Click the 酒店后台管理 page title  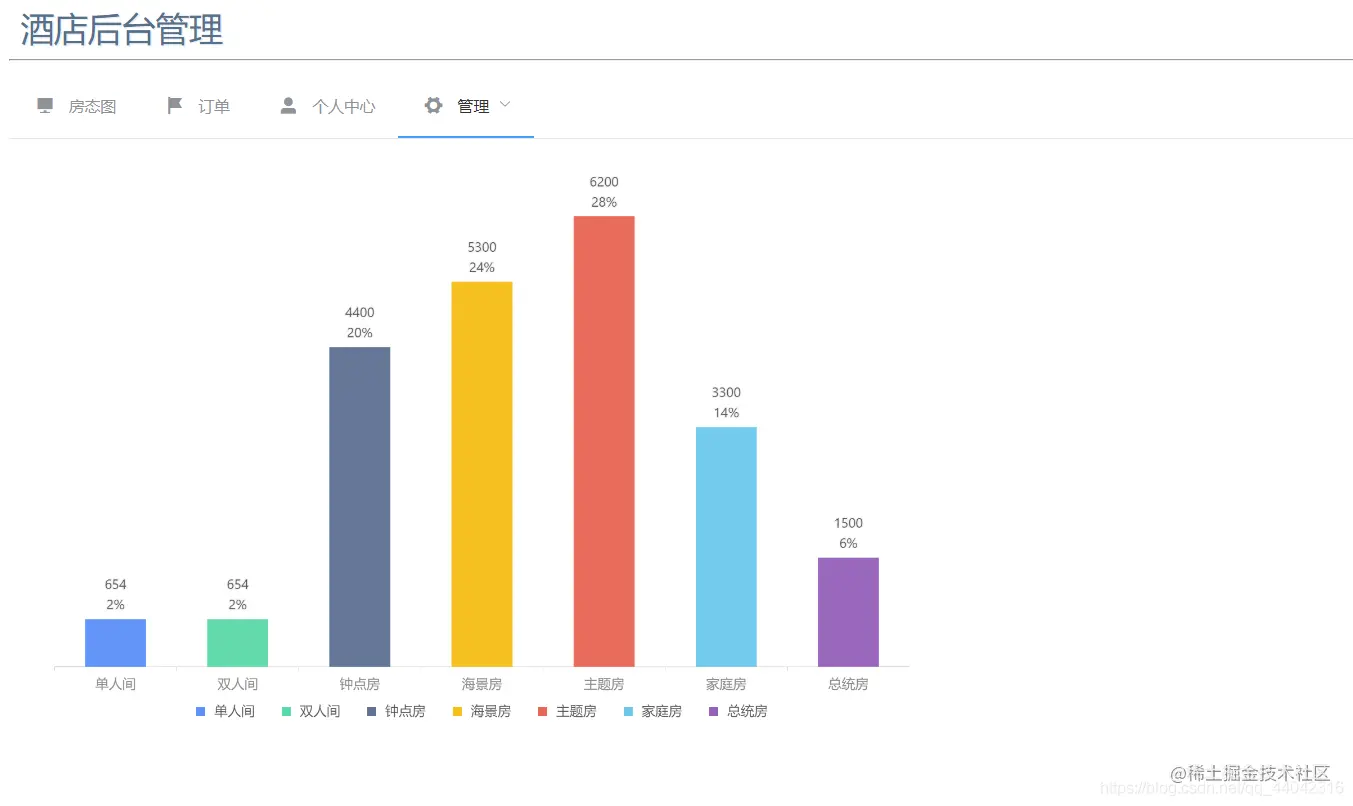(x=122, y=29)
